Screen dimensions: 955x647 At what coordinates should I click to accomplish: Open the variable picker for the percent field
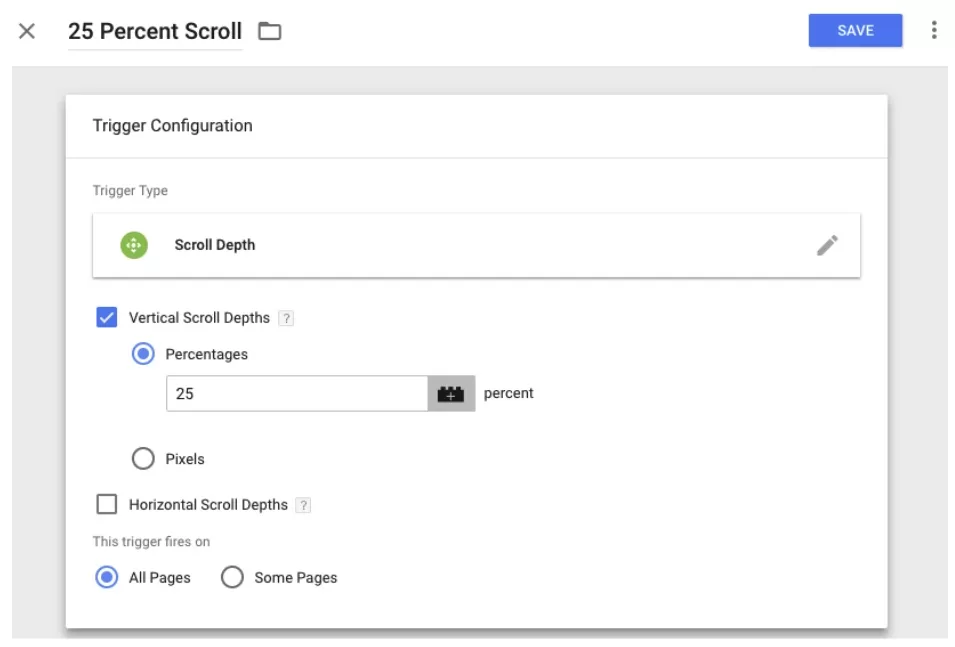[449, 393]
